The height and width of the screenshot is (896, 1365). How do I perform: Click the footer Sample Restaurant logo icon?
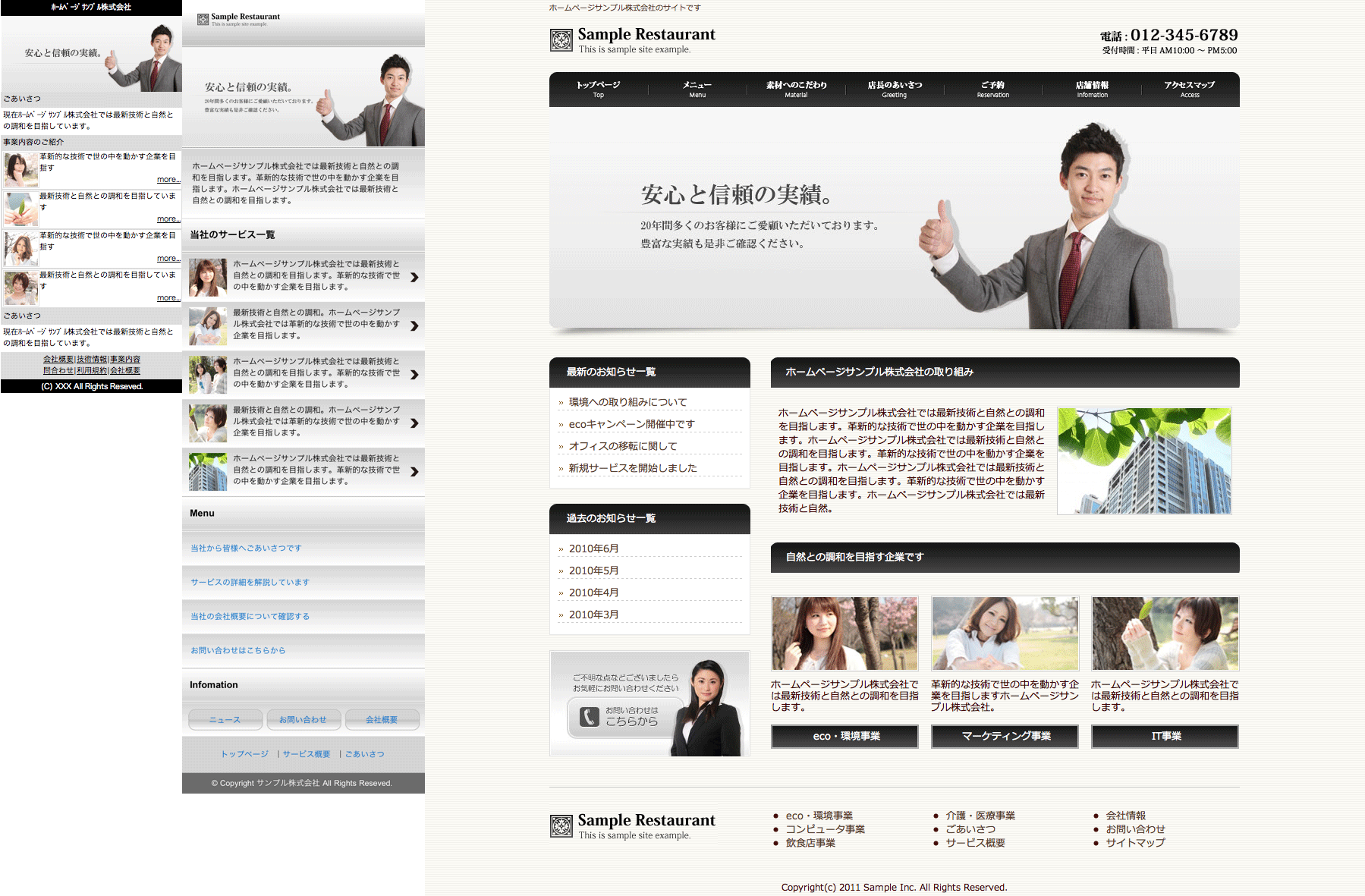(561, 826)
